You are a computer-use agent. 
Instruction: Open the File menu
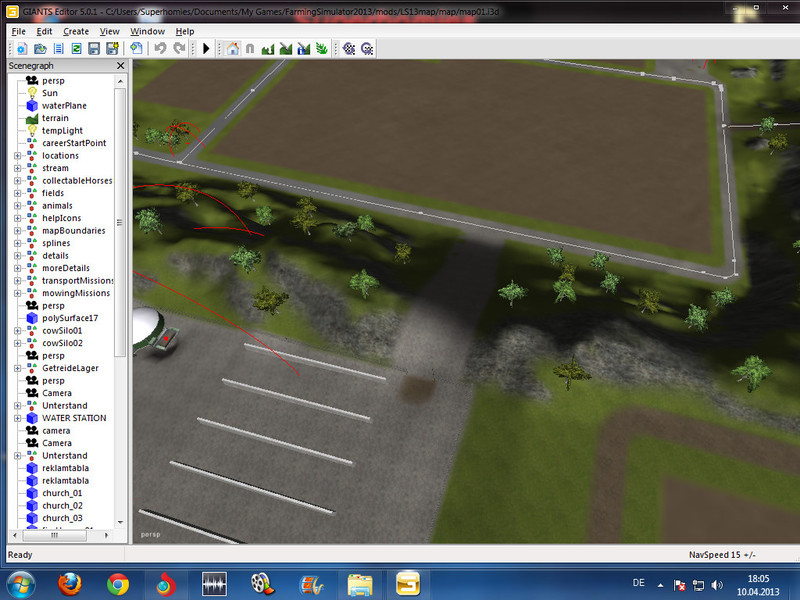point(18,31)
